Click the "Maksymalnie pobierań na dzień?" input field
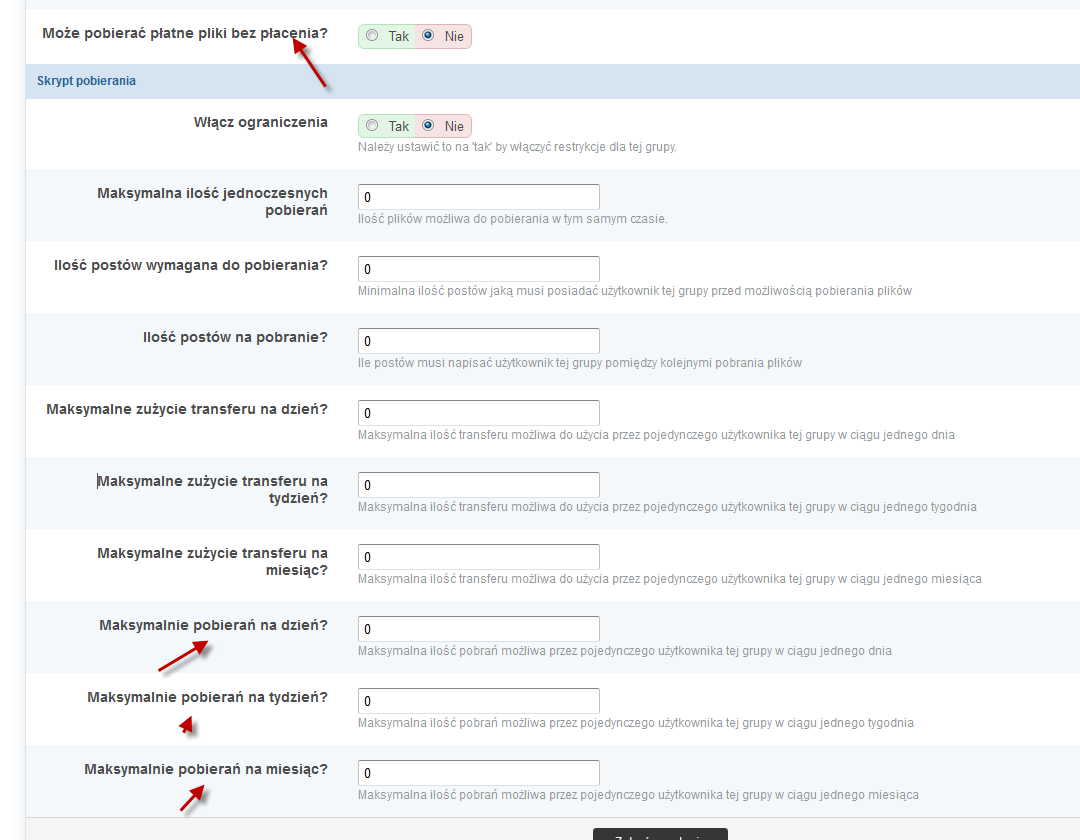 [x=478, y=628]
